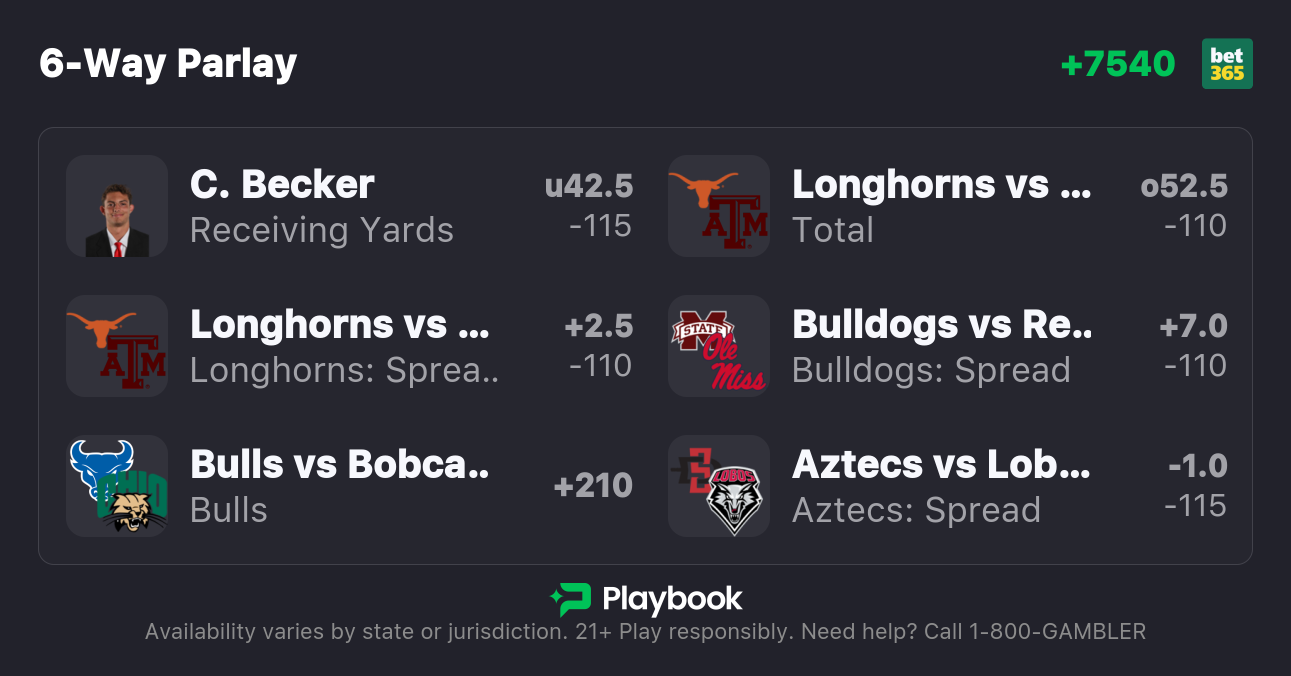1291x676 pixels.
Task: Click the -1.0 Aztecs spread value
Action: (x=1197, y=466)
